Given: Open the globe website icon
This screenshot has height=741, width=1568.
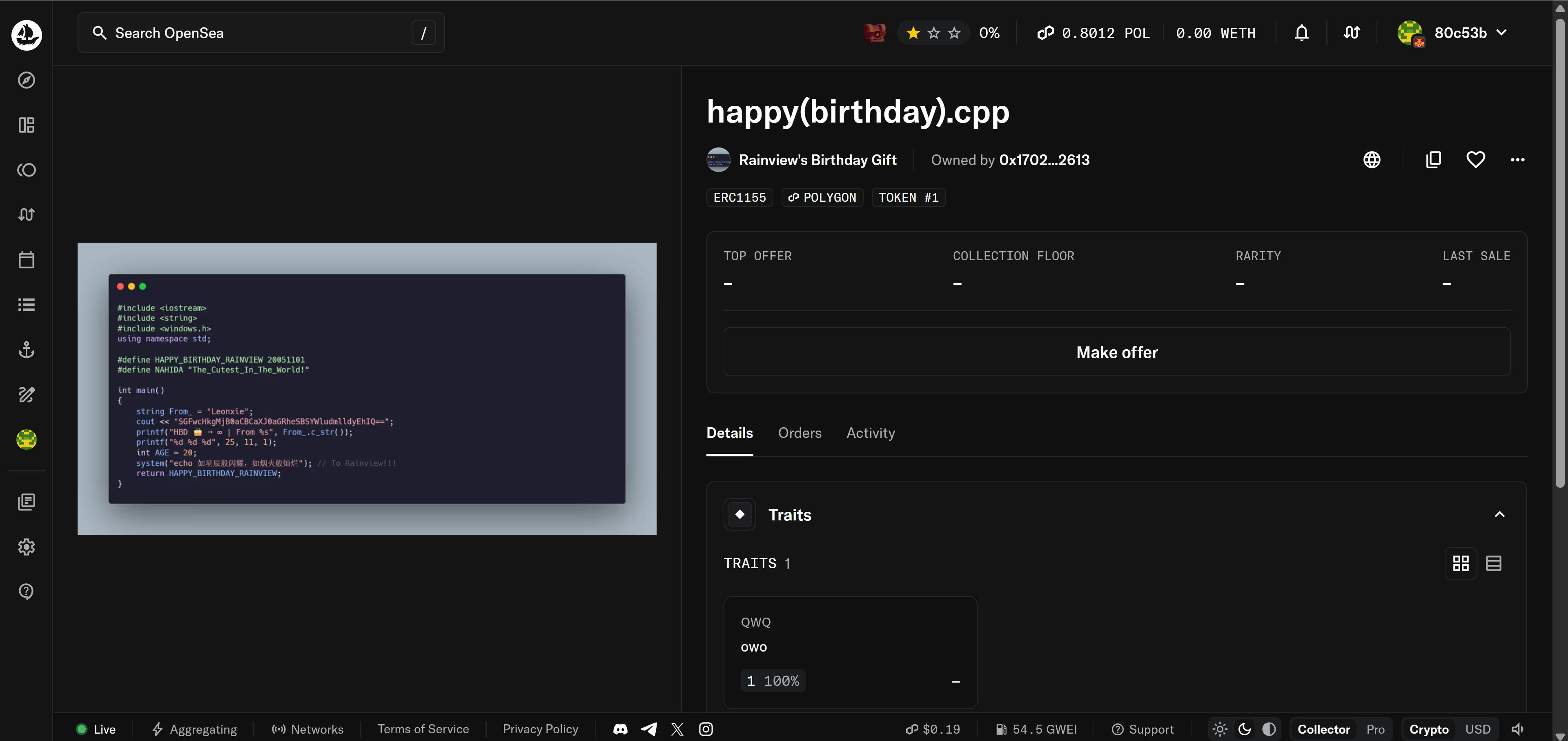Looking at the screenshot, I should pyautogui.click(x=1372, y=160).
